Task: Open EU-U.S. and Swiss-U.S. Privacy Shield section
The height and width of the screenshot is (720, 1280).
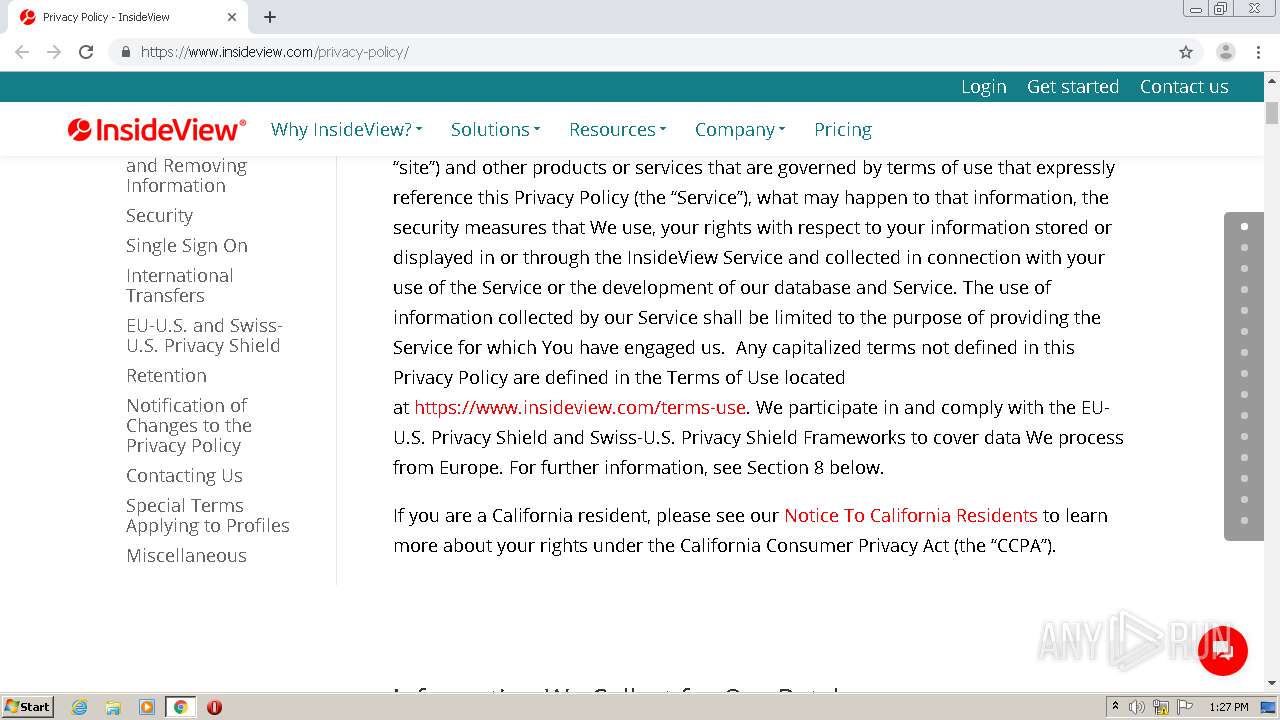Action: pyautogui.click(x=204, y=335)
